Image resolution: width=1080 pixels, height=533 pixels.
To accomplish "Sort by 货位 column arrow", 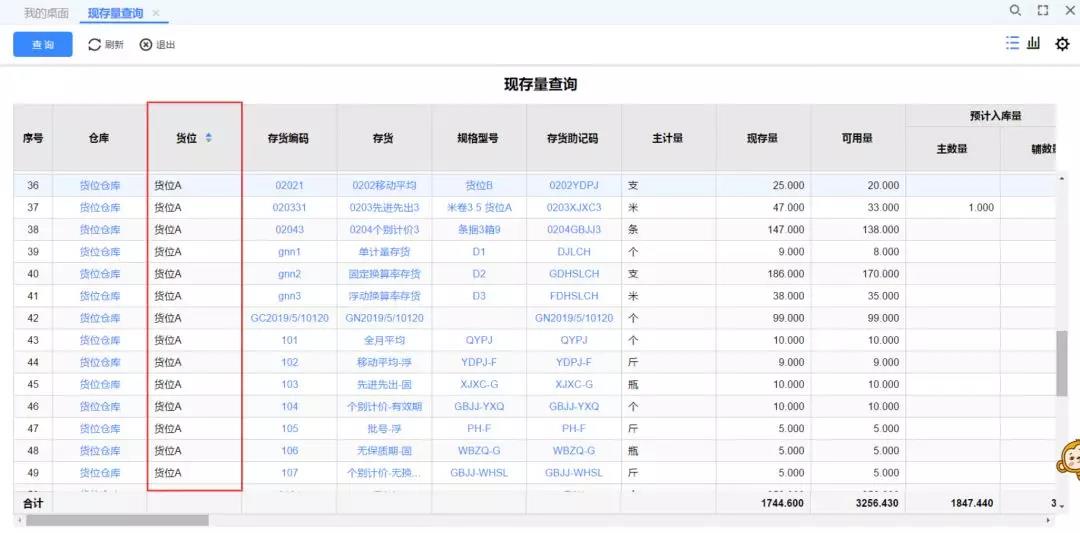I will tap(209, 138).
